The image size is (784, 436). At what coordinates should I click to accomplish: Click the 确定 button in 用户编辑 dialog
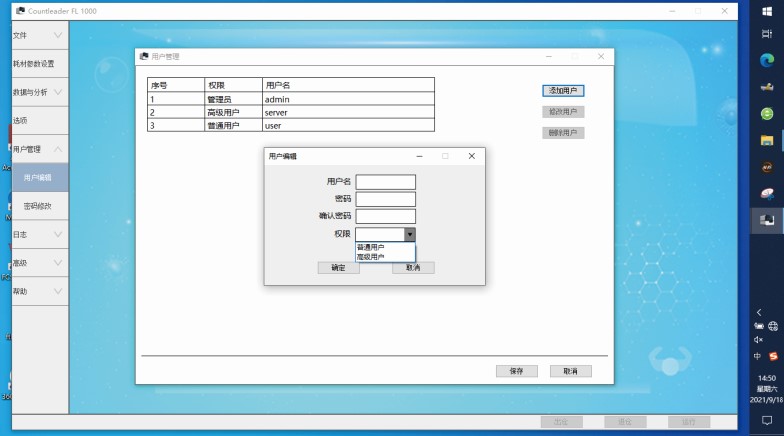tap(338, 268)
